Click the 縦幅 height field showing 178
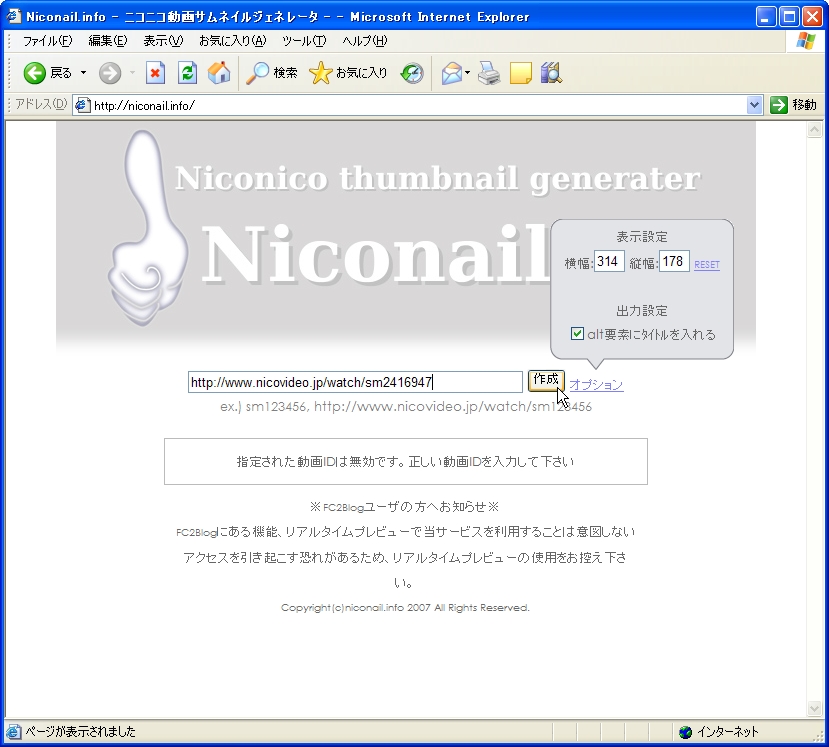 coord(674,261)
